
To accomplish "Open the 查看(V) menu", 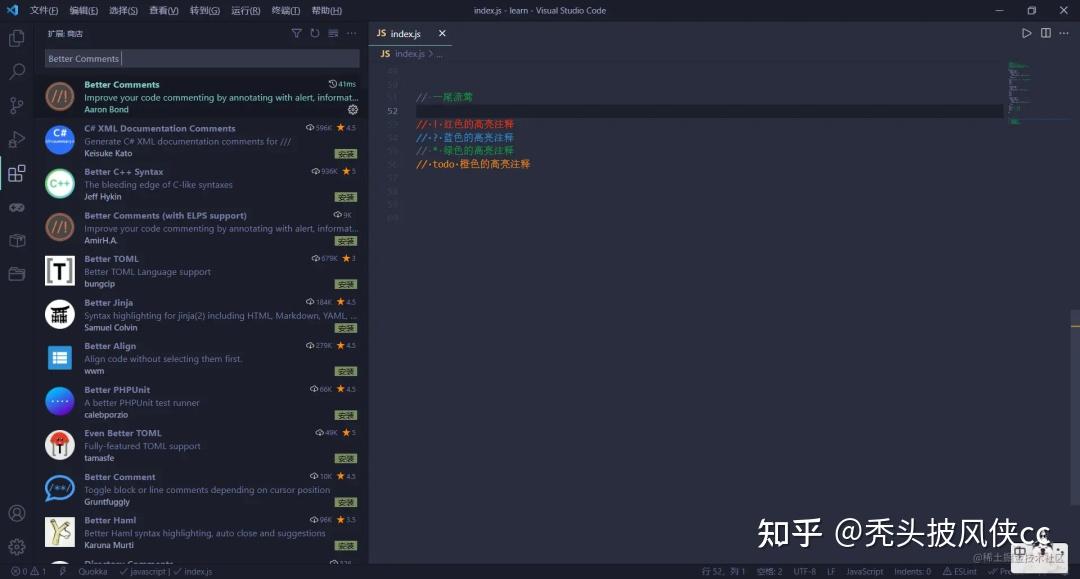I will (164, 10).
